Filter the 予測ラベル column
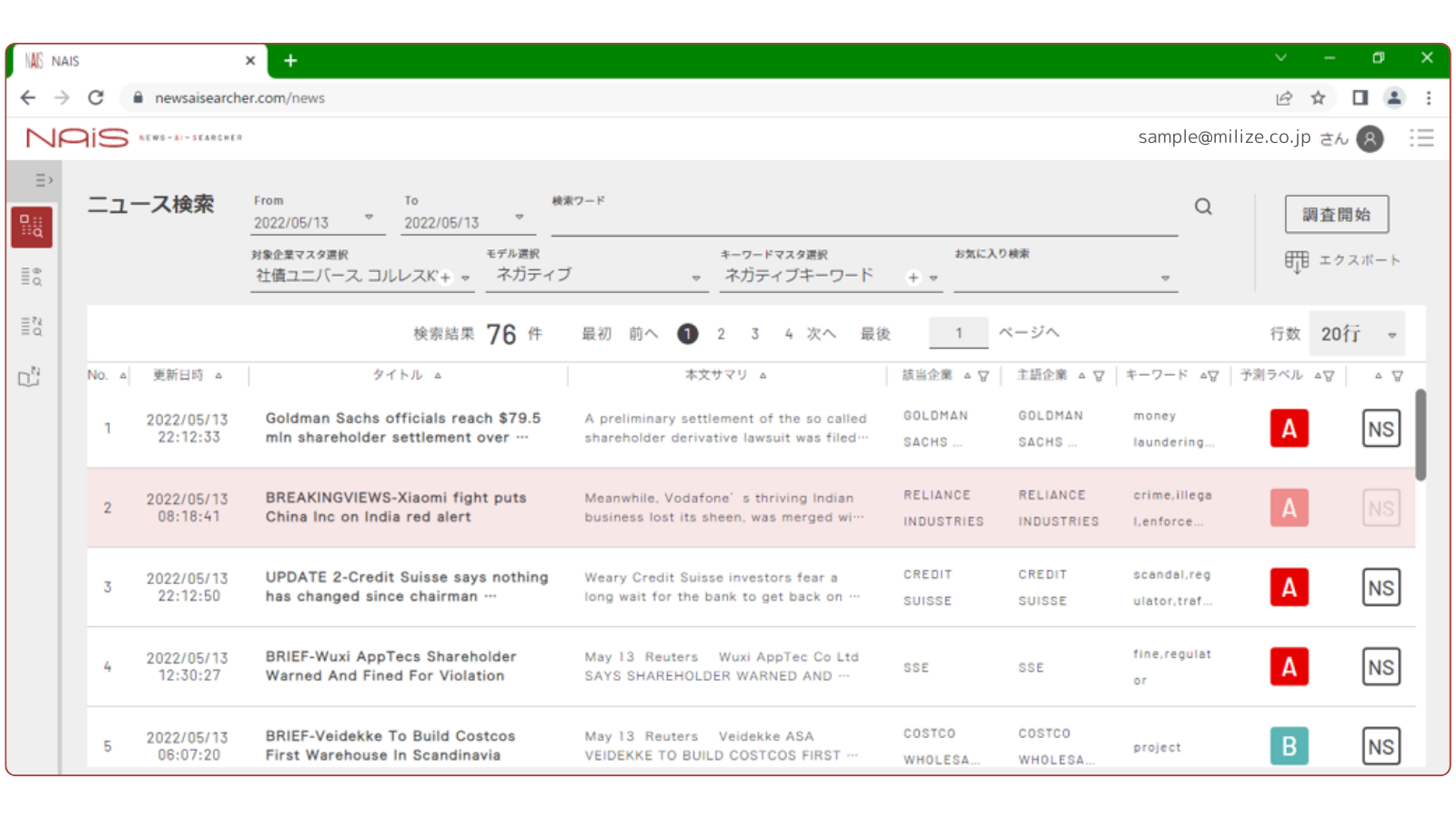 tap(1329, 376)
